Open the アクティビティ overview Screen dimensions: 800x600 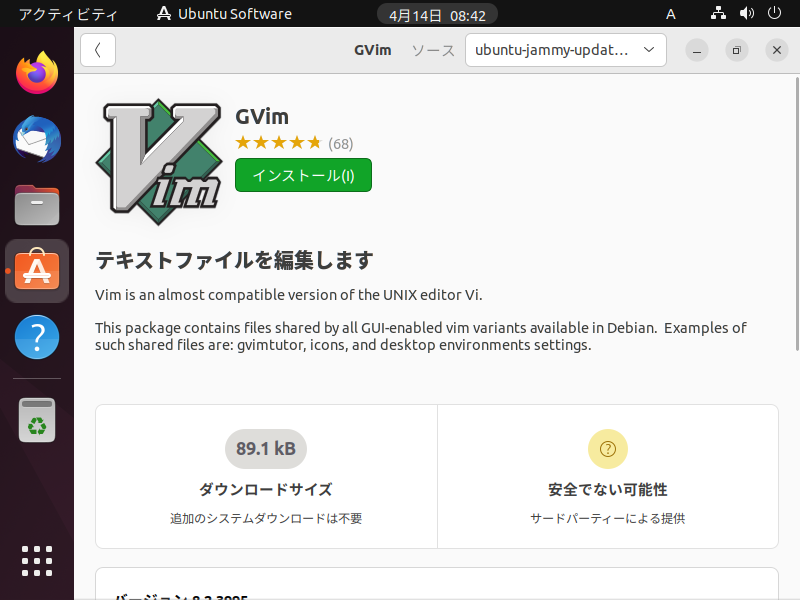coord(68,14)
